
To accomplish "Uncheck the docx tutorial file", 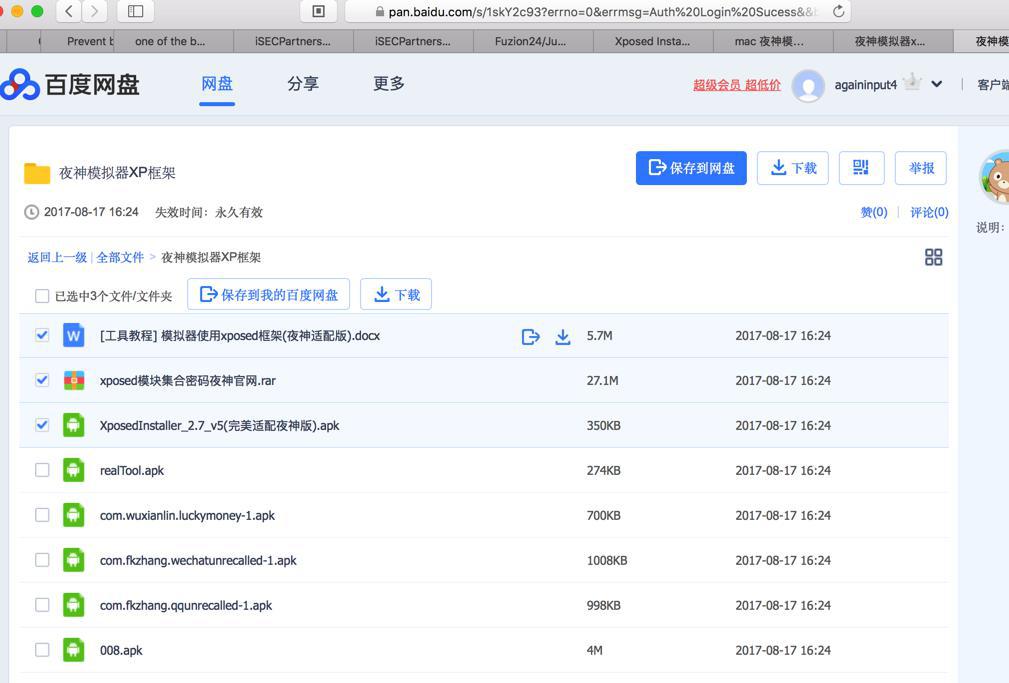I will (42, 335).
